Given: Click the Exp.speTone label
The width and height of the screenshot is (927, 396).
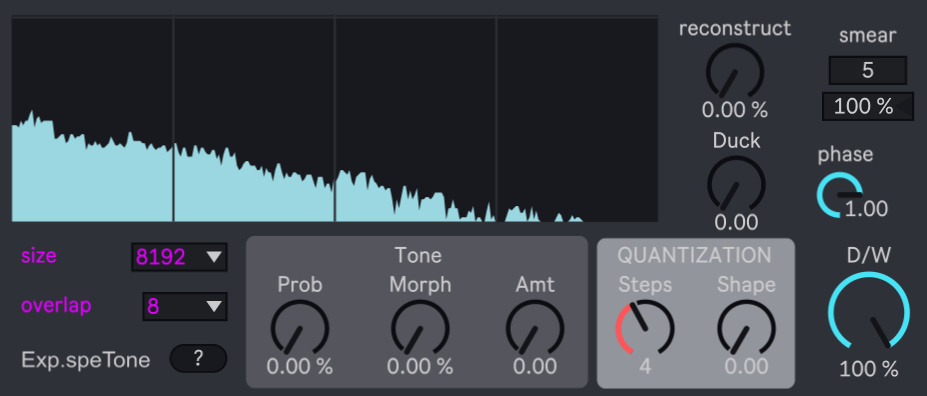Looking at the screenshot, I should 86,359.
